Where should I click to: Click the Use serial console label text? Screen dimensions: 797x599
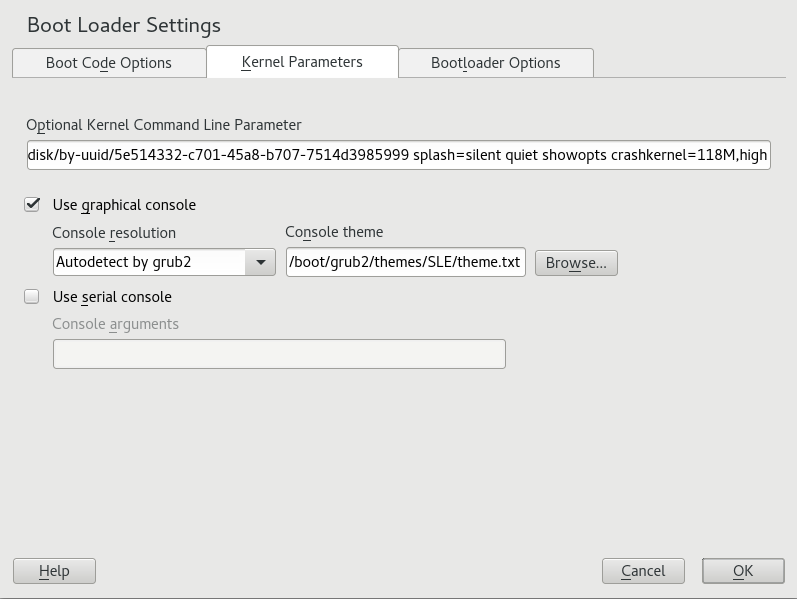112,297
